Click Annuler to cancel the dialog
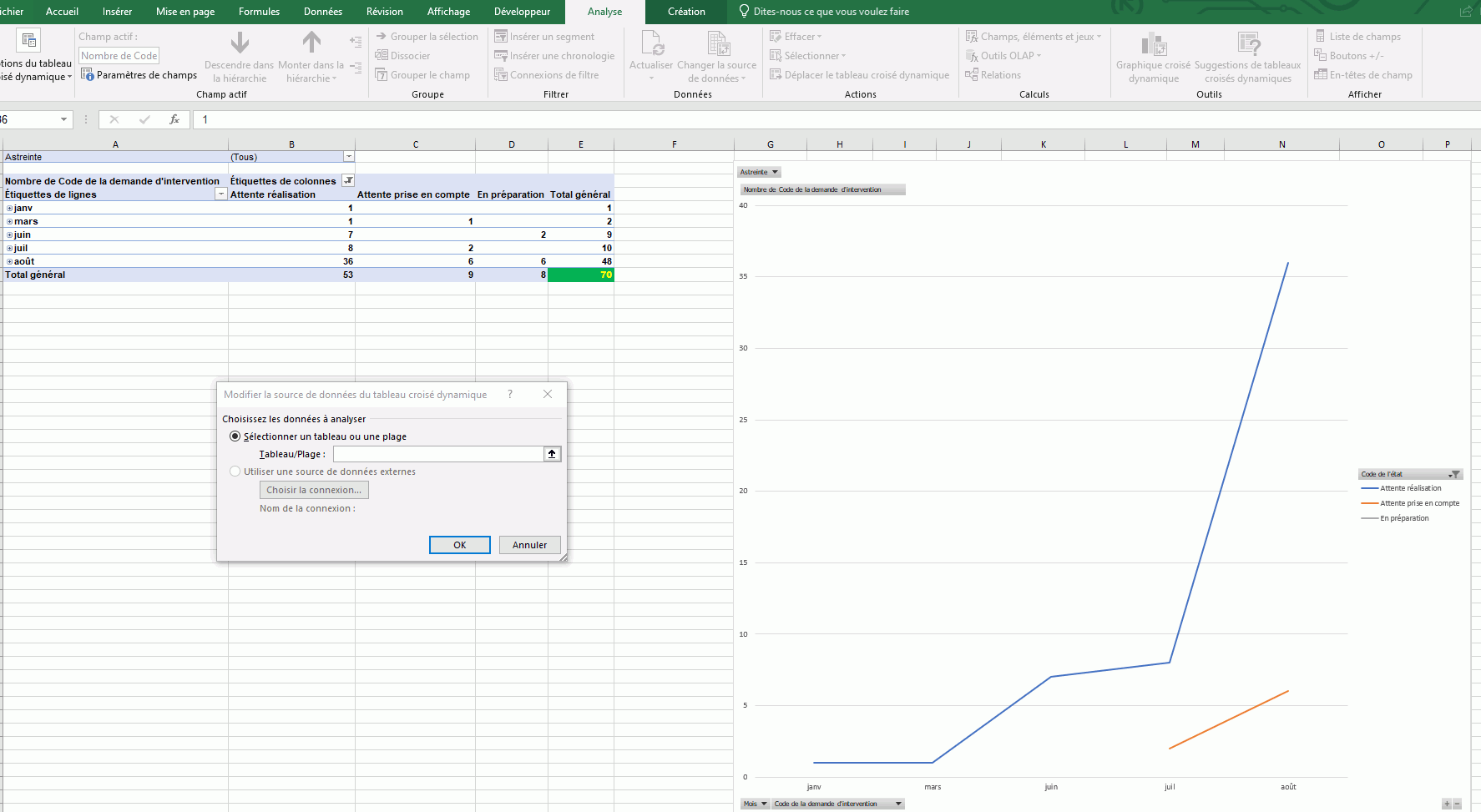This screenshot has height=812, width=1481. 529,545
